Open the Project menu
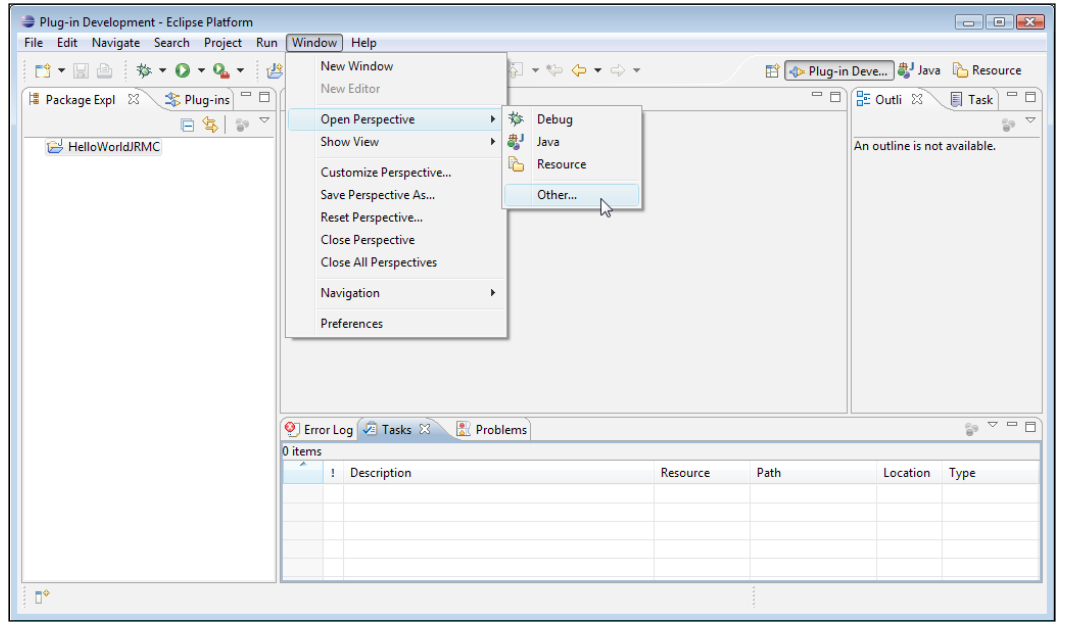This screenshot has height=626, width=1065. coord(223,43)
